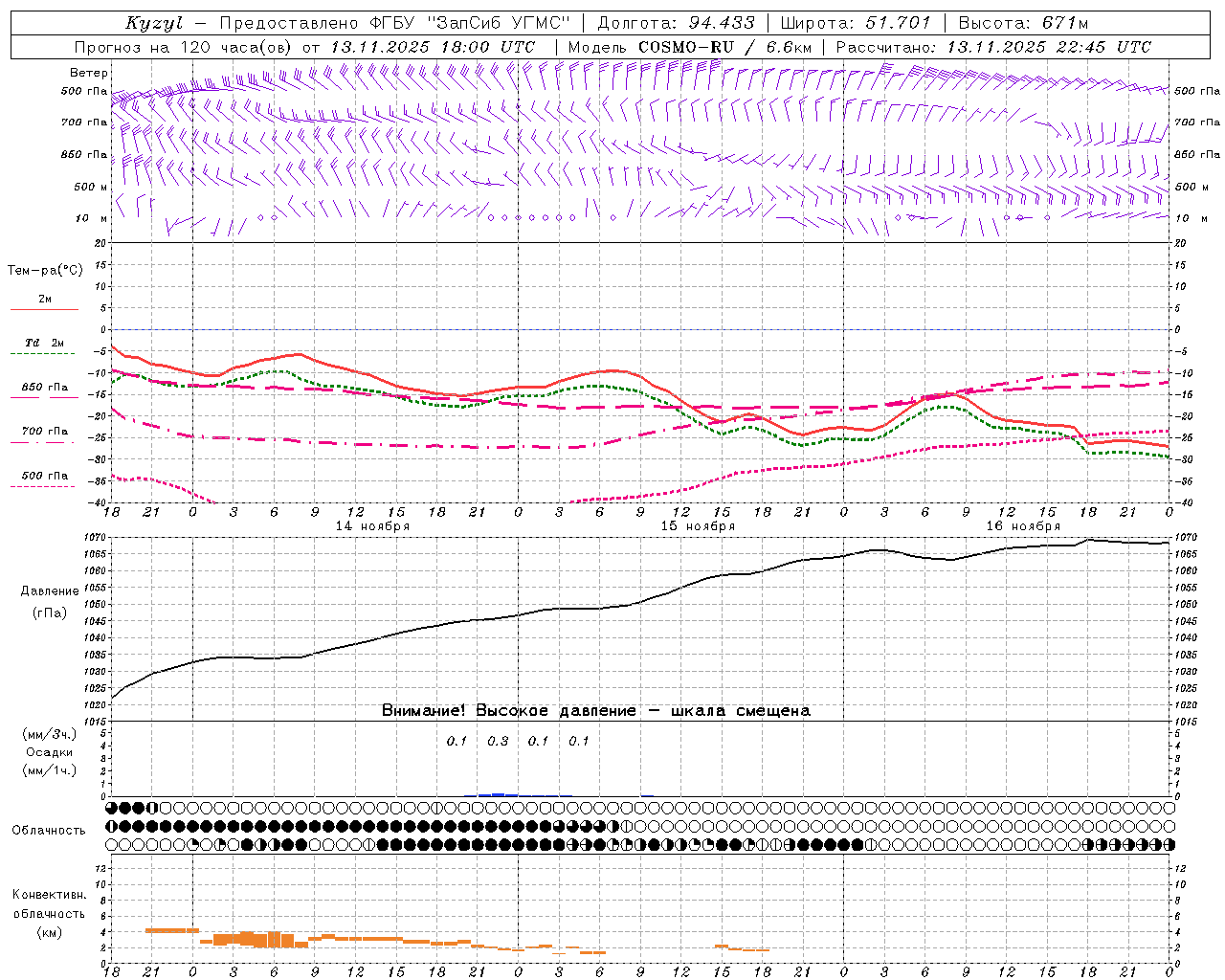Select the 850 гПа legend entry under Td 2м

45,388
